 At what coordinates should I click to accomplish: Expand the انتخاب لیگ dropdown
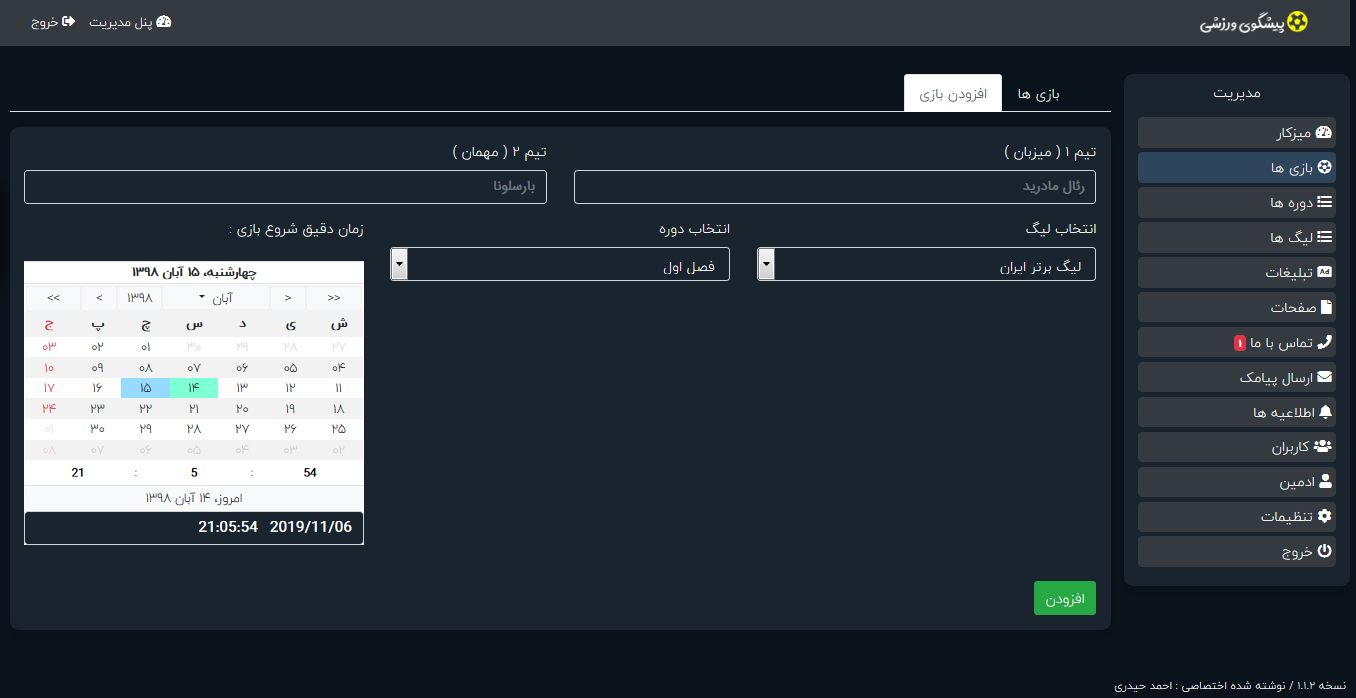[926, 264]
